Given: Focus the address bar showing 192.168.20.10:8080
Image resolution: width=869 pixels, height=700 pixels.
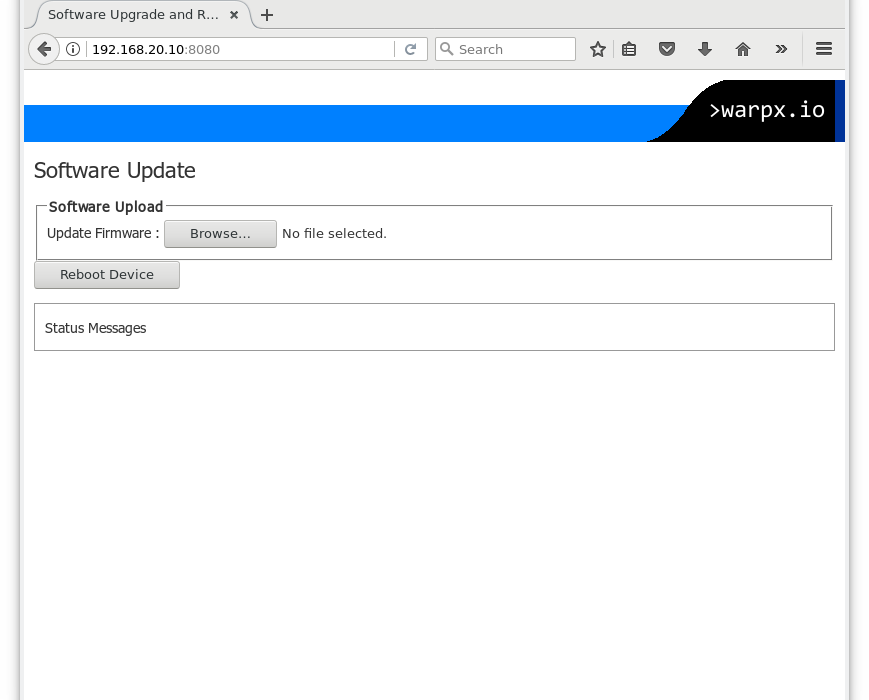Looking at the screenshot, I should coord(240,49).
